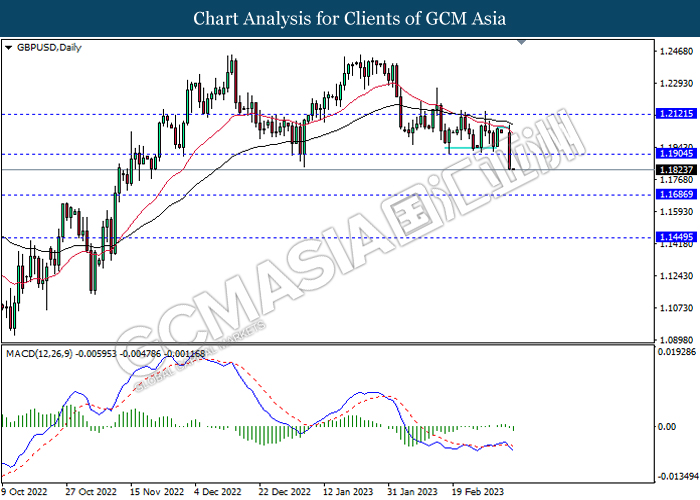Click the 27 Oct 2022 date label

click(91, 492)
